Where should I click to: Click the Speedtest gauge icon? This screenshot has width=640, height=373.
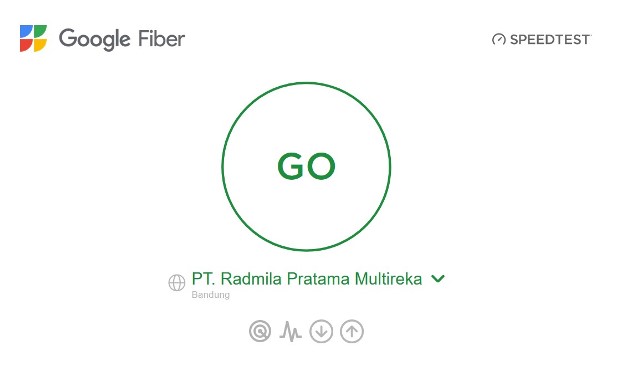tap(499, 39)
